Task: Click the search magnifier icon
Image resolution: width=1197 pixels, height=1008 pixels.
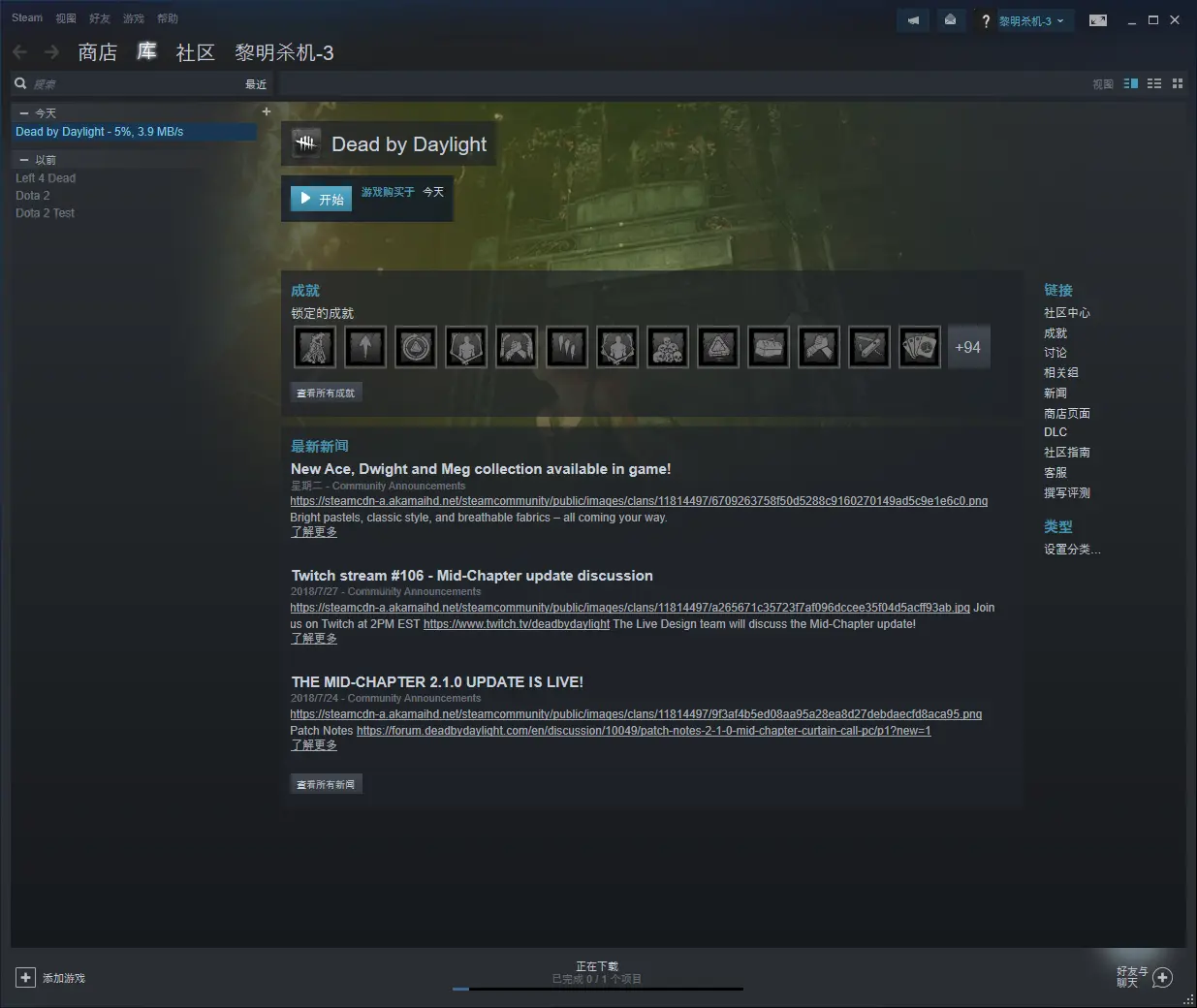Action: pos(20,84)
